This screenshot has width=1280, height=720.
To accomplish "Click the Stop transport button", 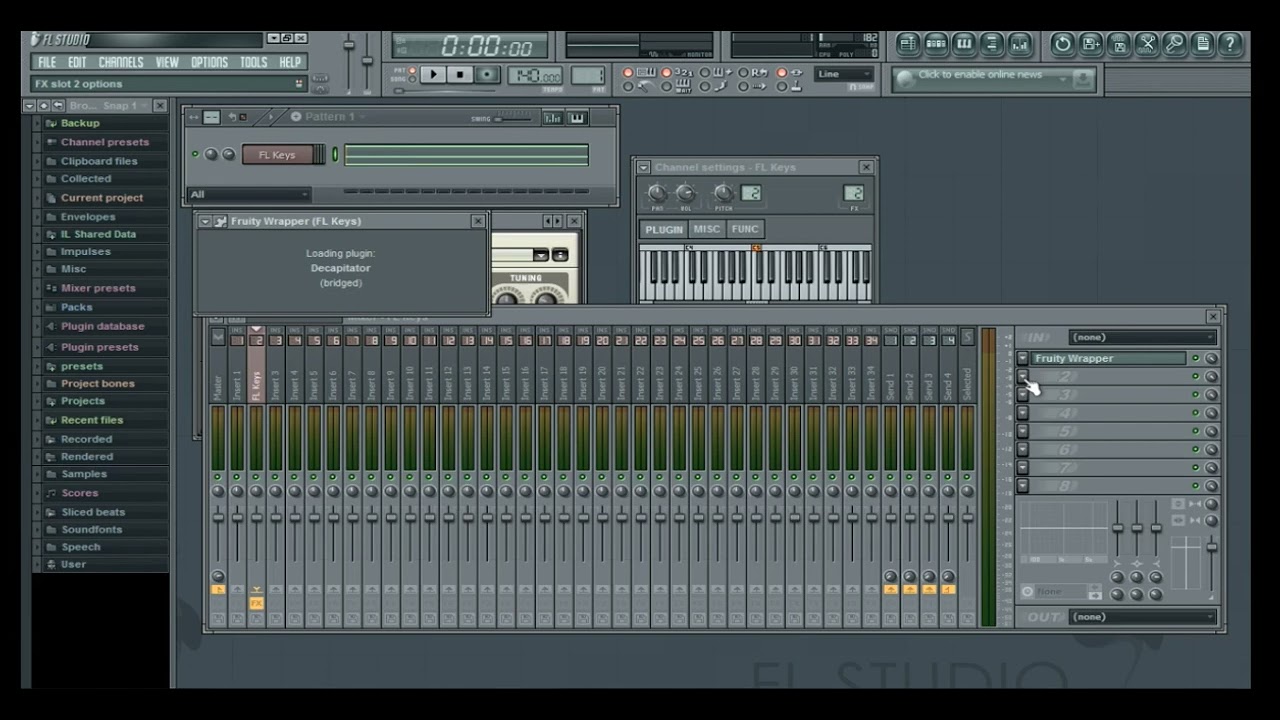I will point(460,74).
